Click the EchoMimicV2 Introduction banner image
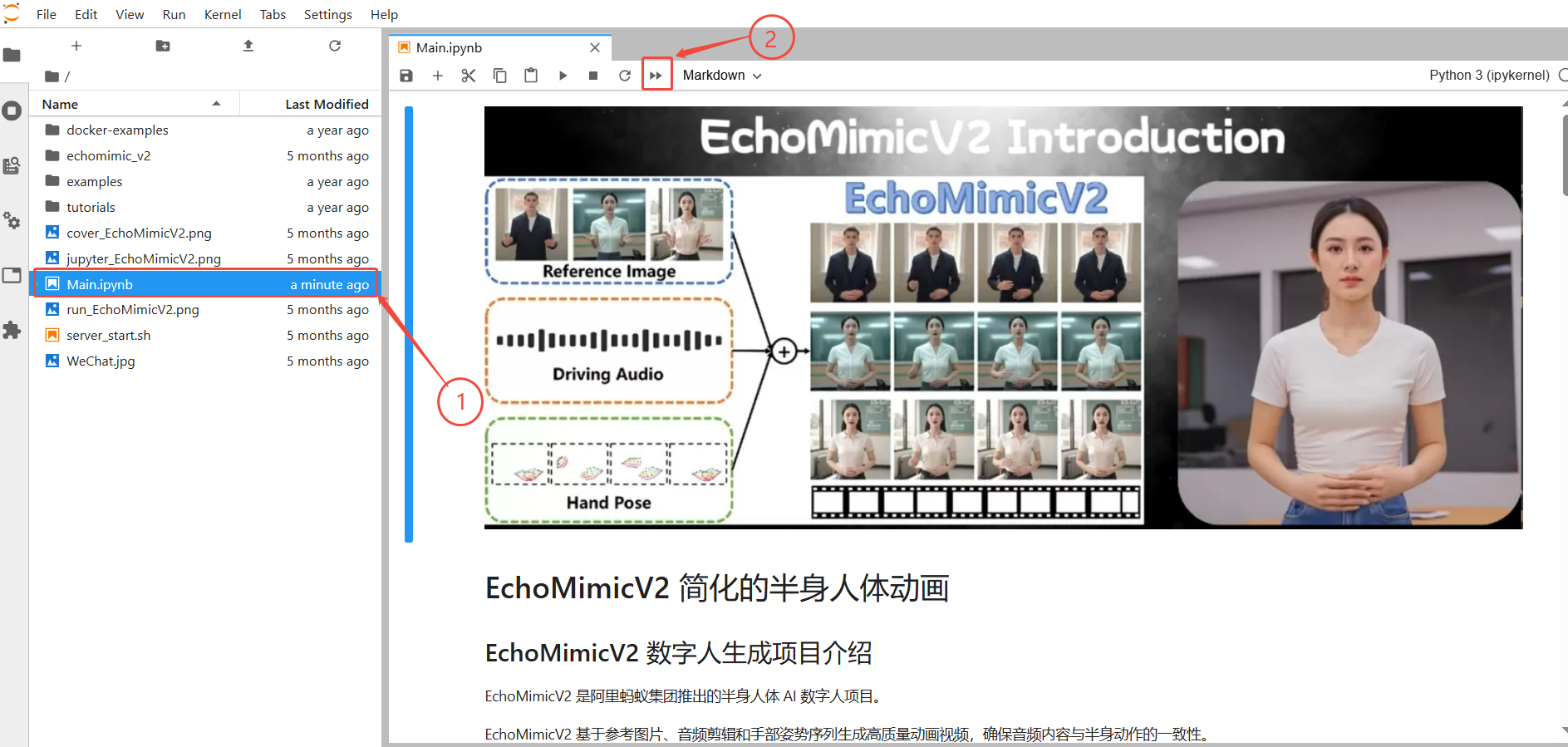The width and height of the screenshot is (1568, 747). coord(1003,317)
